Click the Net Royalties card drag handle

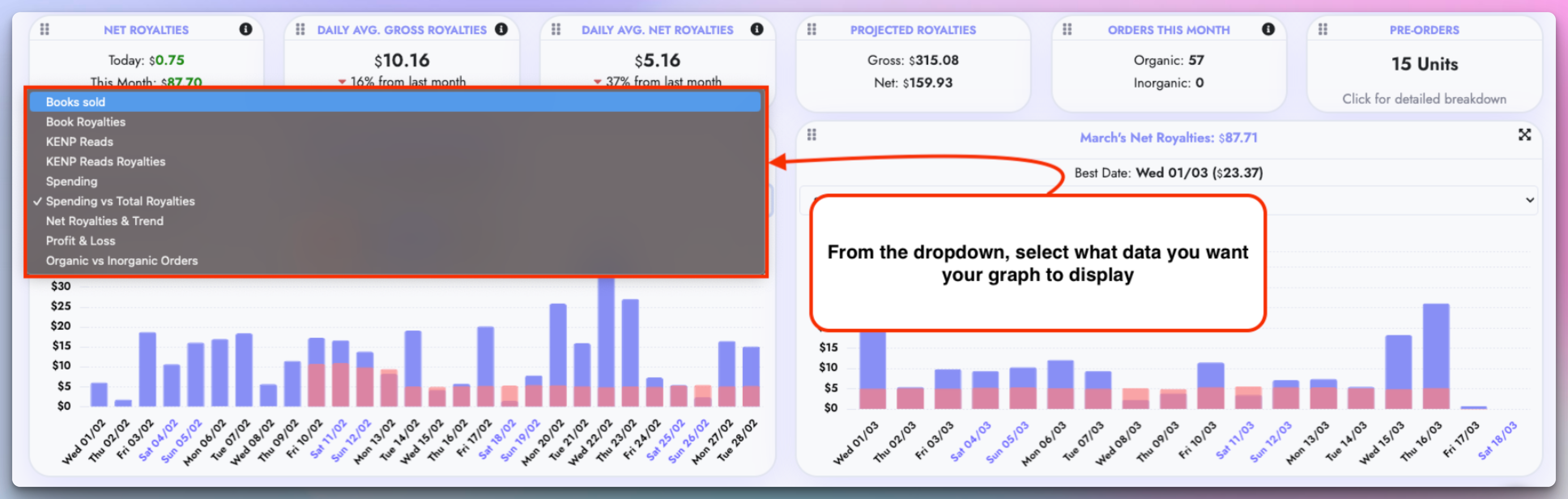point(45,29)
